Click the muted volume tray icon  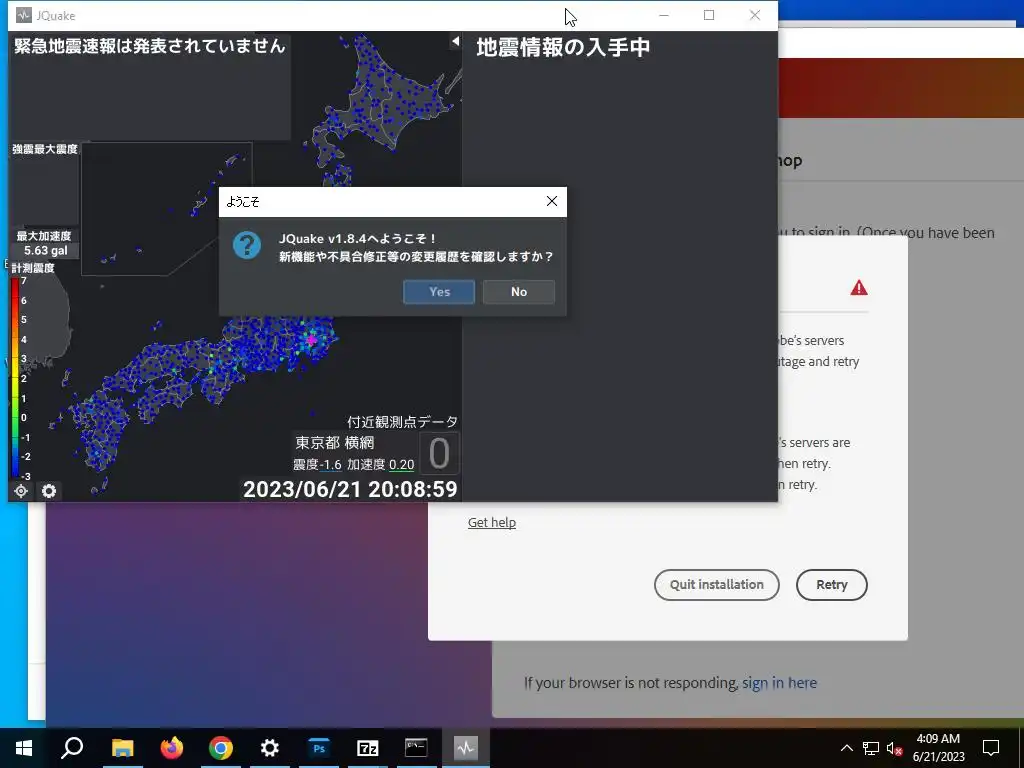click(x=895, y=748)
